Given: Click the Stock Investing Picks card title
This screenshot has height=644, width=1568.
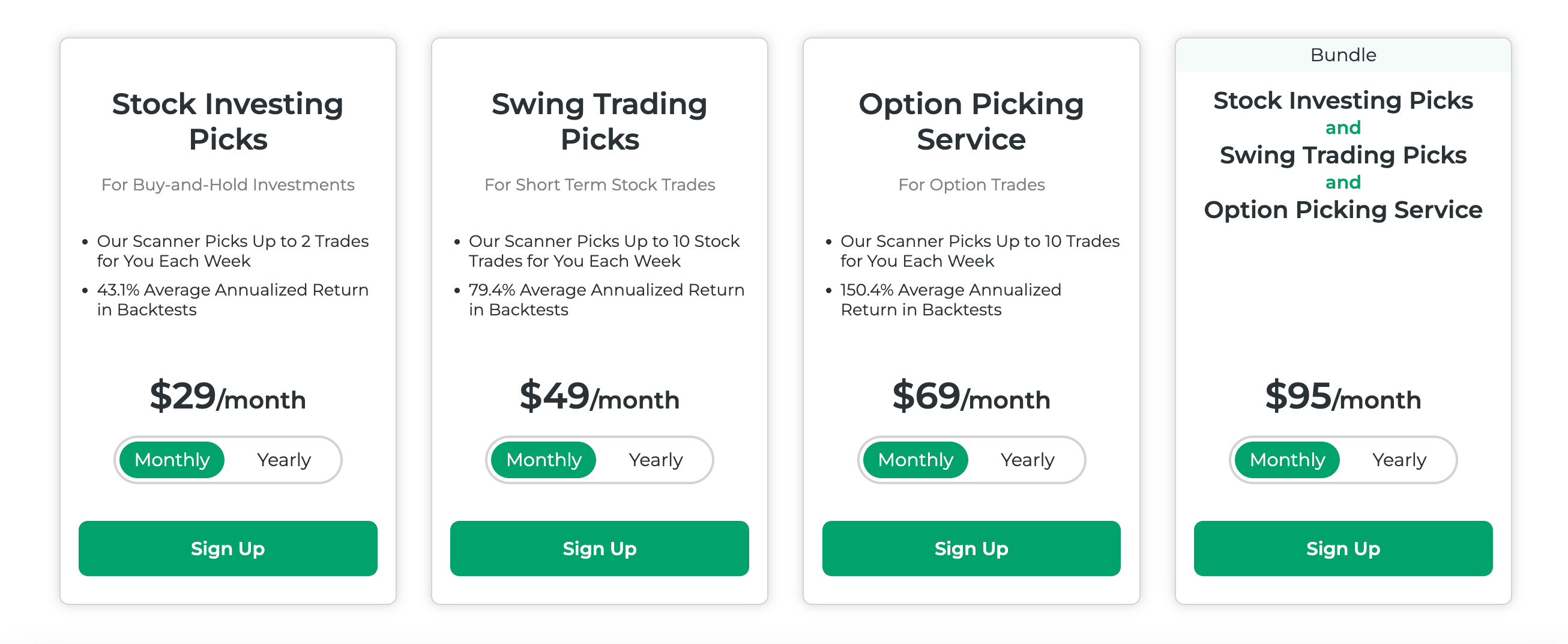Looking at the screenshot, I should (x=228, y=121).
